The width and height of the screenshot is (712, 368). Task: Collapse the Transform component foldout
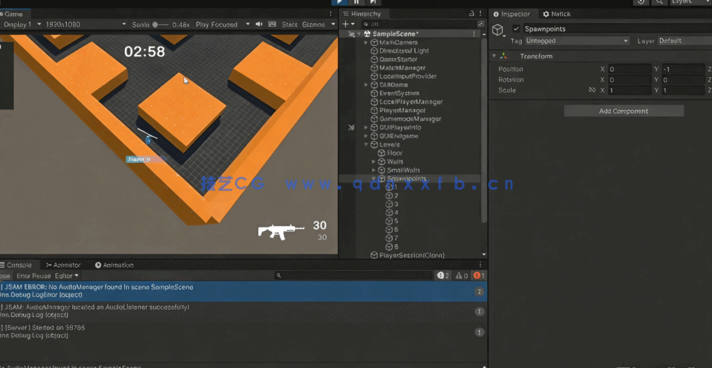494,56
